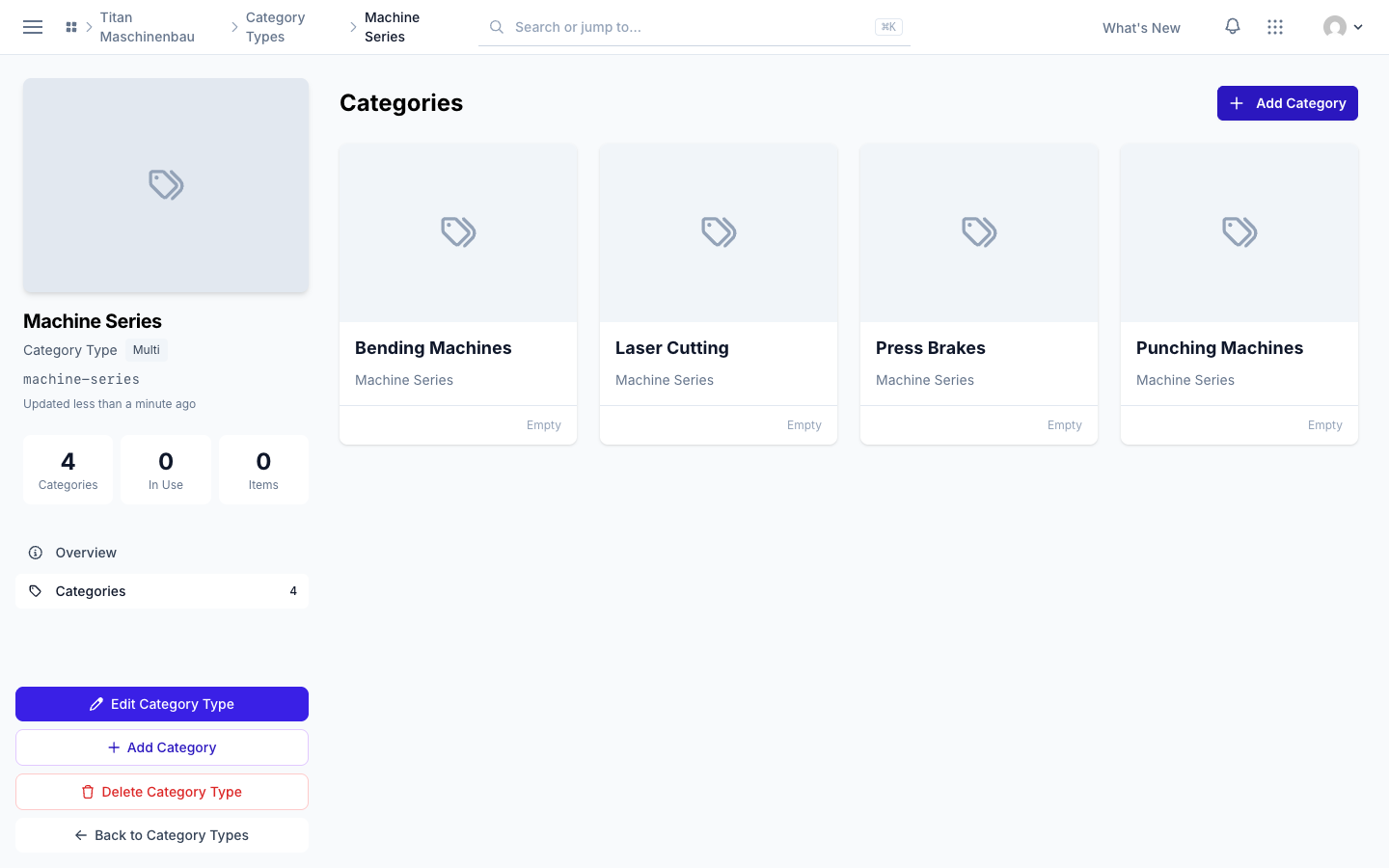Click the Overview info icon in sidebar
Viewport: 1389px width, 868px height.
pos(36,553)
